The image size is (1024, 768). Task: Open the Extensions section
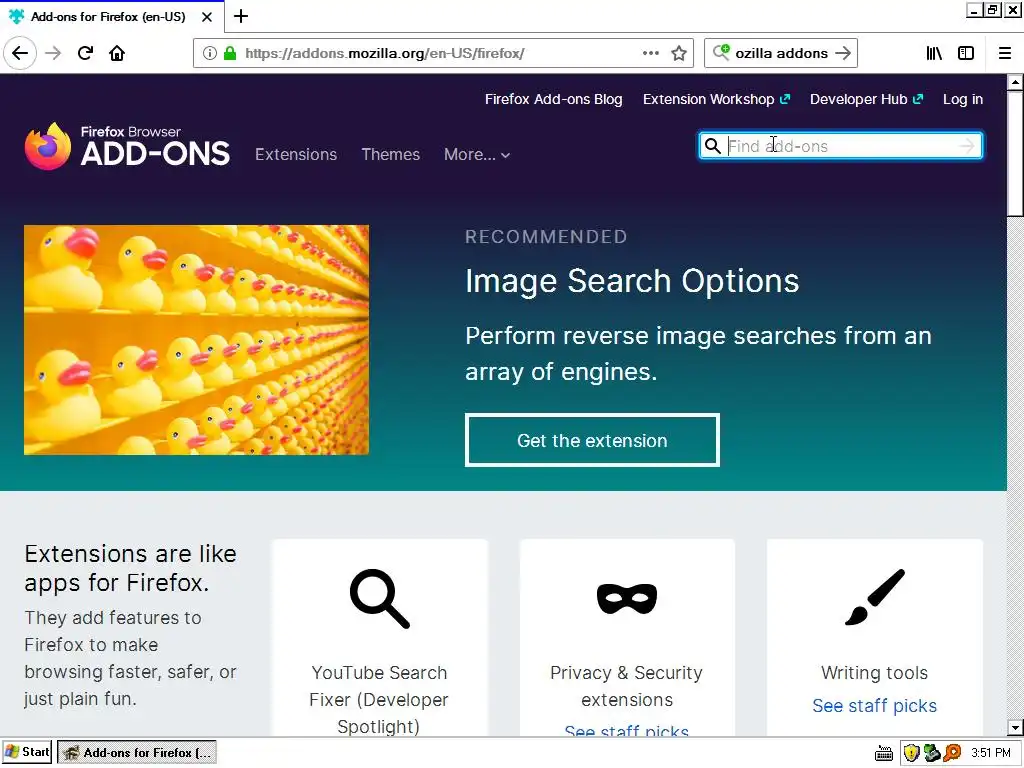[x=296, y=155]
